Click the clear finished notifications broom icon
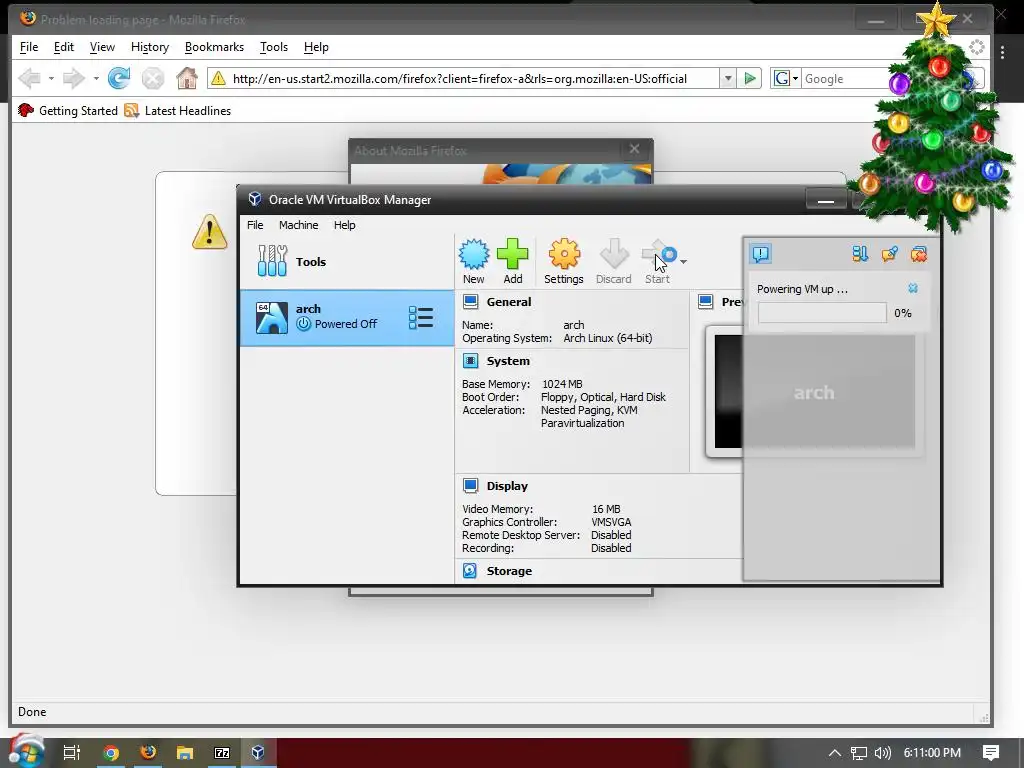The height and width of the screenshot is (768, 1024). tap(889, 254)
